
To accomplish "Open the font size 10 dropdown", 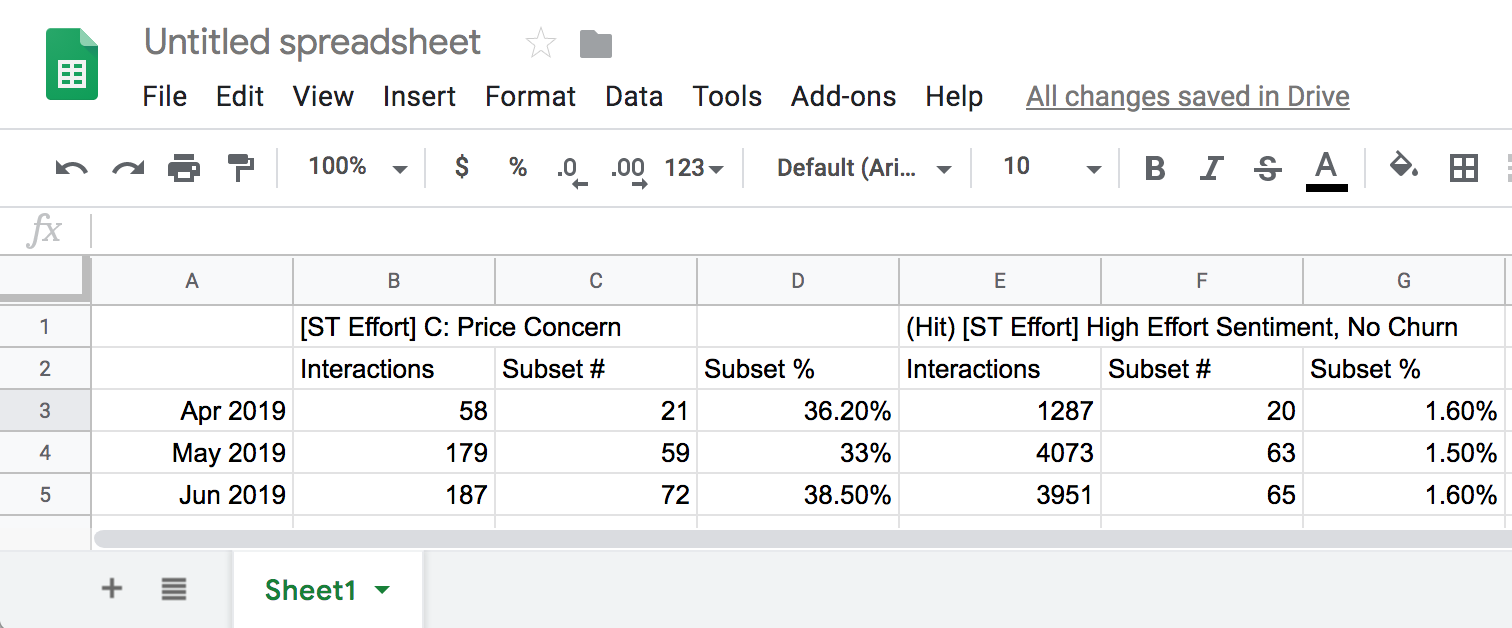I will (x=1051, y=167).
